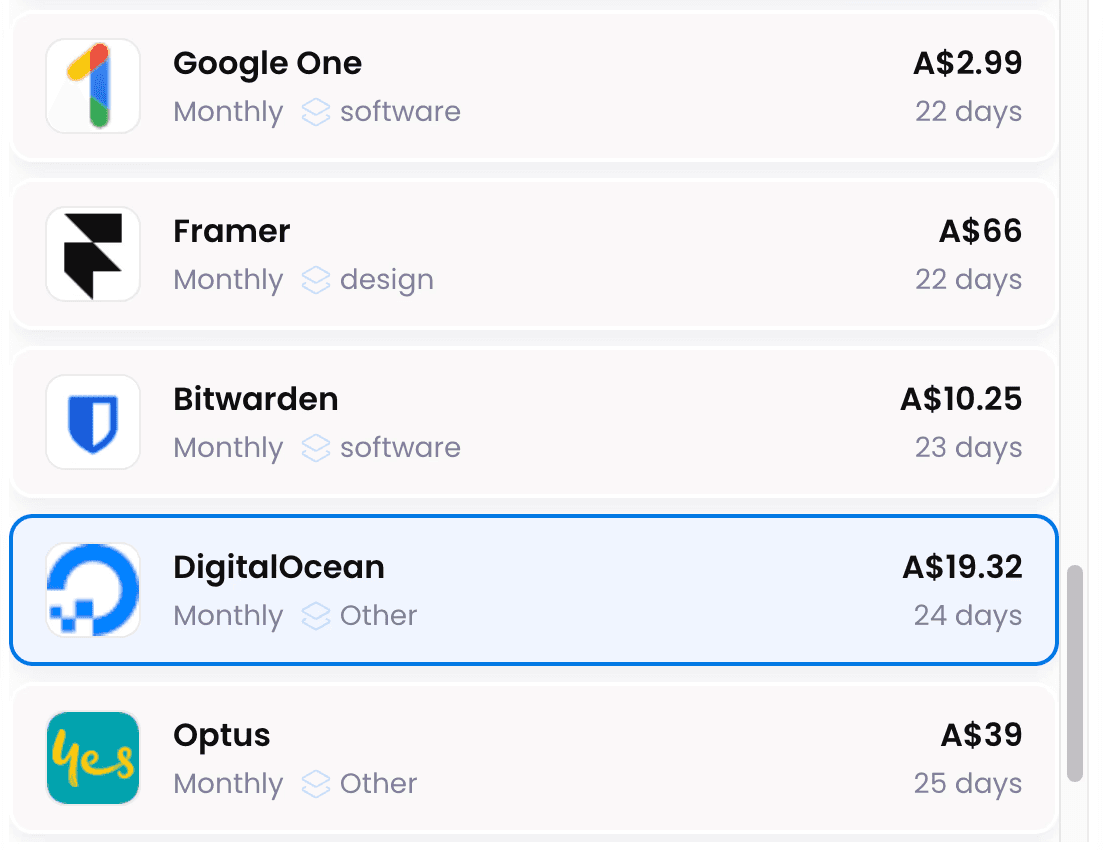Click the Framer logo icon

click(x=93, y=254)
